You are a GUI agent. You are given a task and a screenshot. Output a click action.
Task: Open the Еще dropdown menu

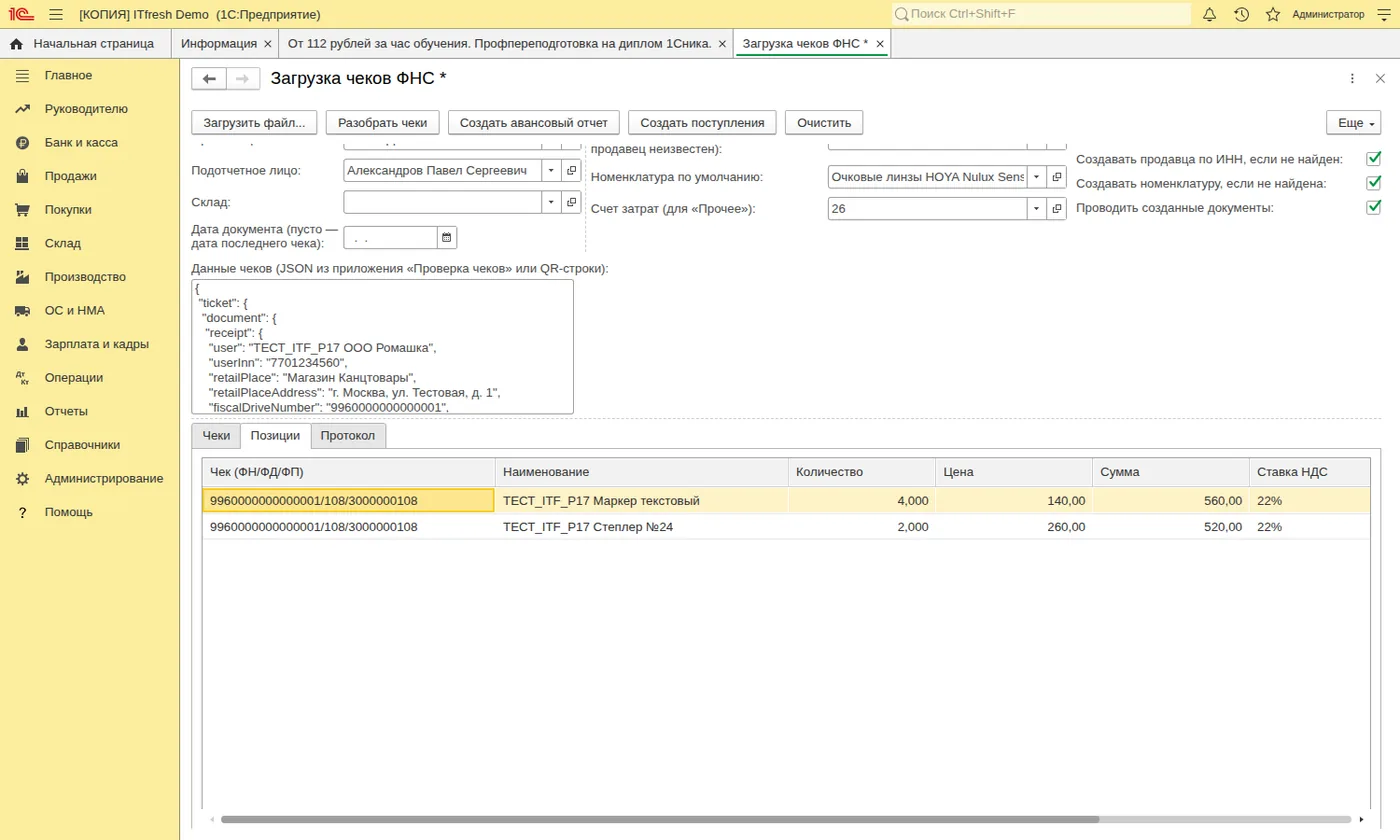click(x=1353, y=123)
